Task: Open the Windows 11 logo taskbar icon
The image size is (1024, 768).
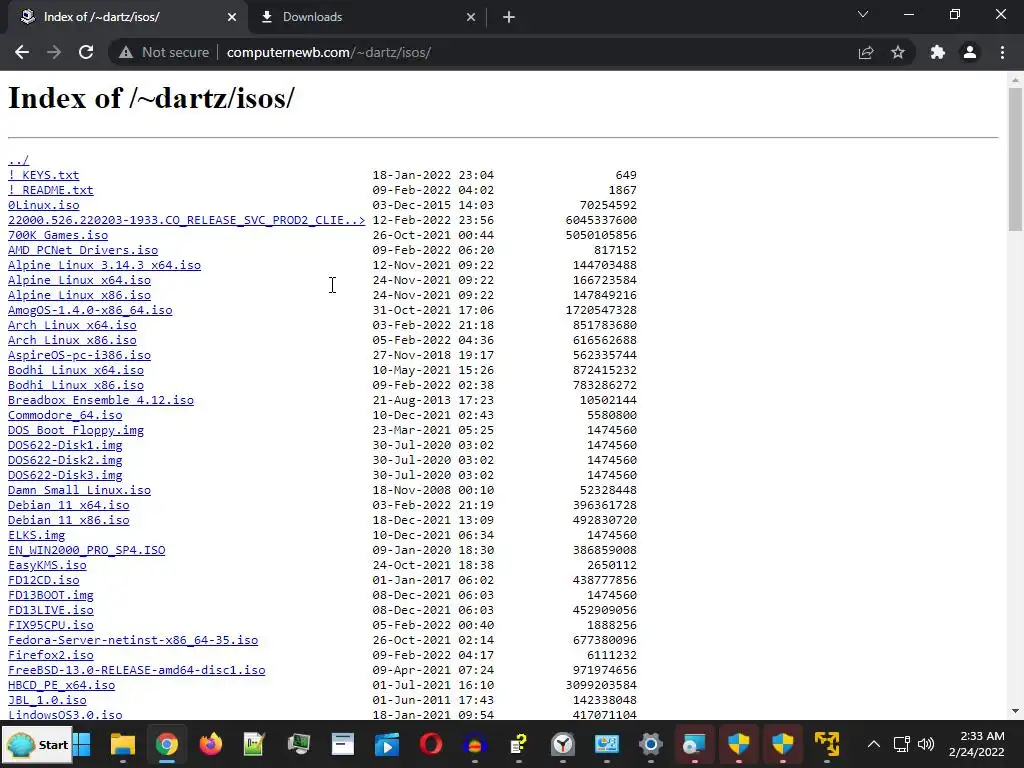Action: click(82, 744)
